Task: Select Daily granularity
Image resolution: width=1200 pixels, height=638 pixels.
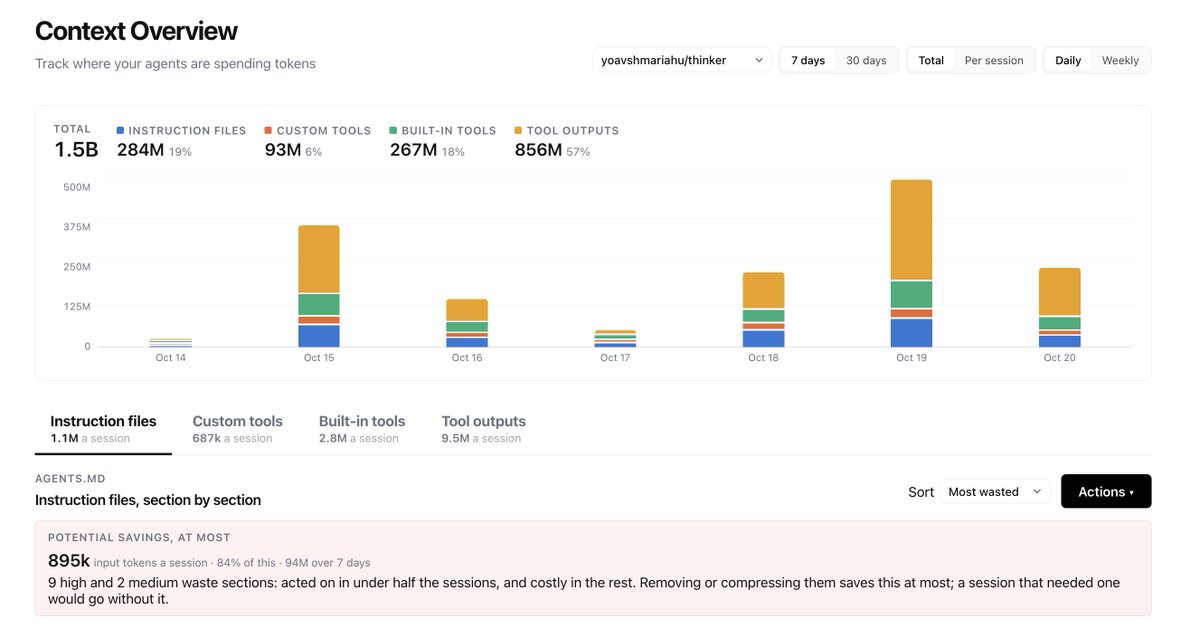Action: (x=1068, y=60)
